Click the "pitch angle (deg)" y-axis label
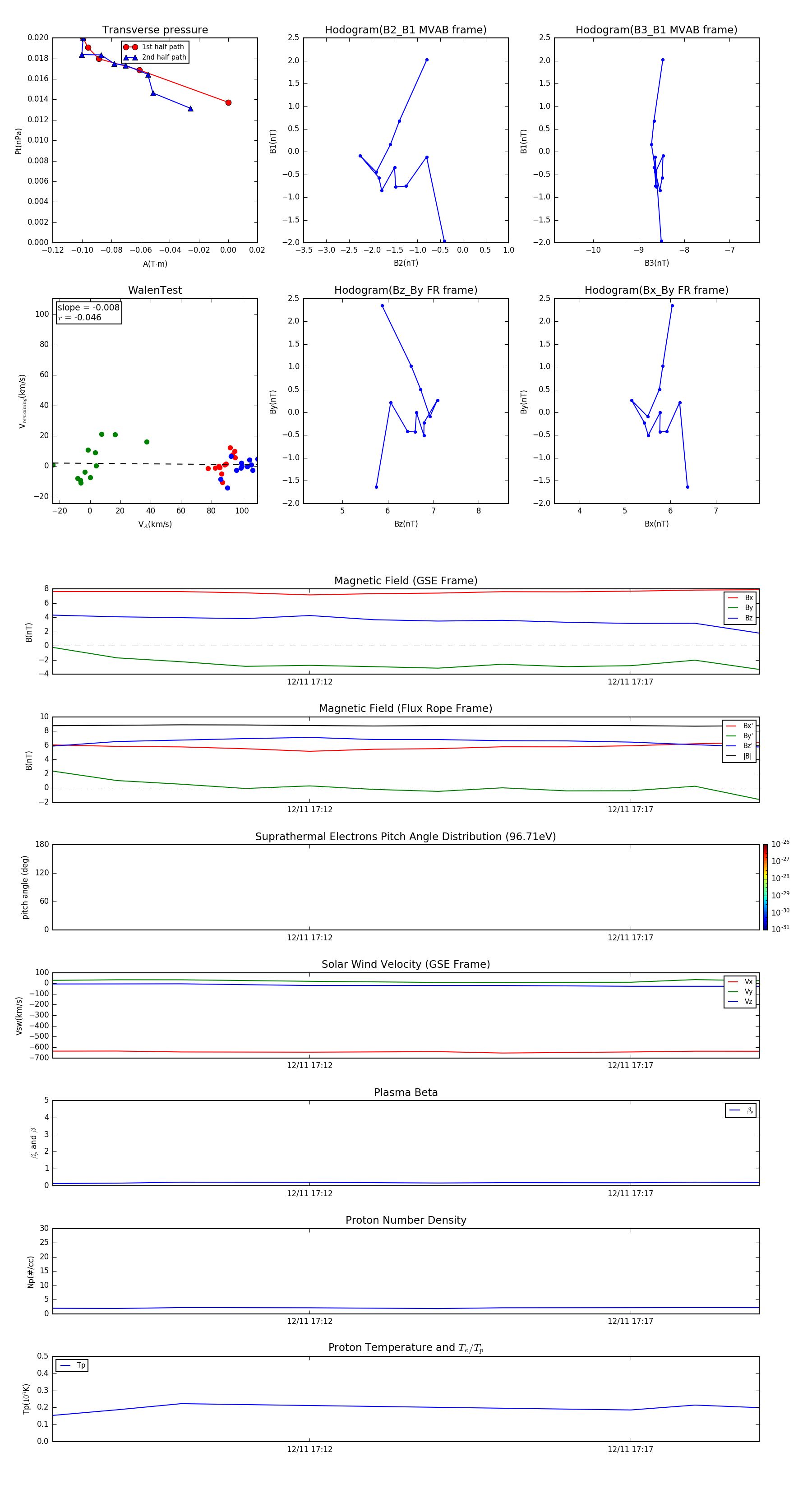The height and width of the screenshot is (1489, 812). click(x=25, y=887)
